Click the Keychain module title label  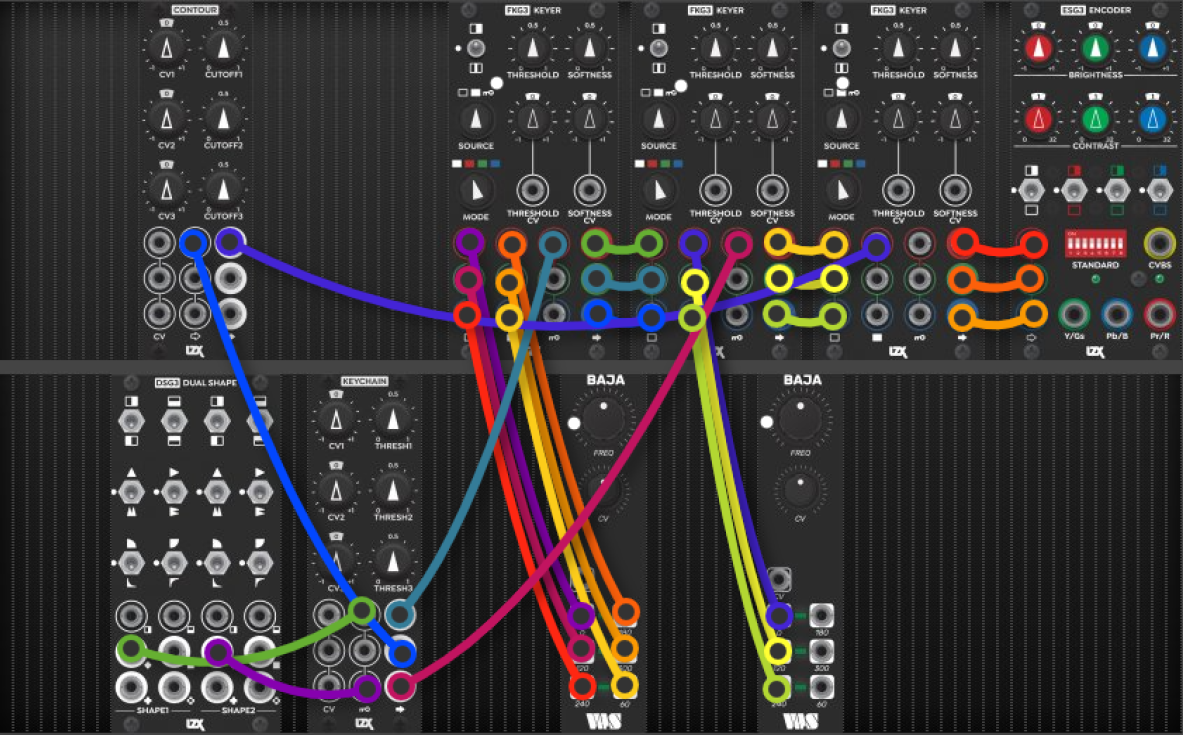pos(364,381)
